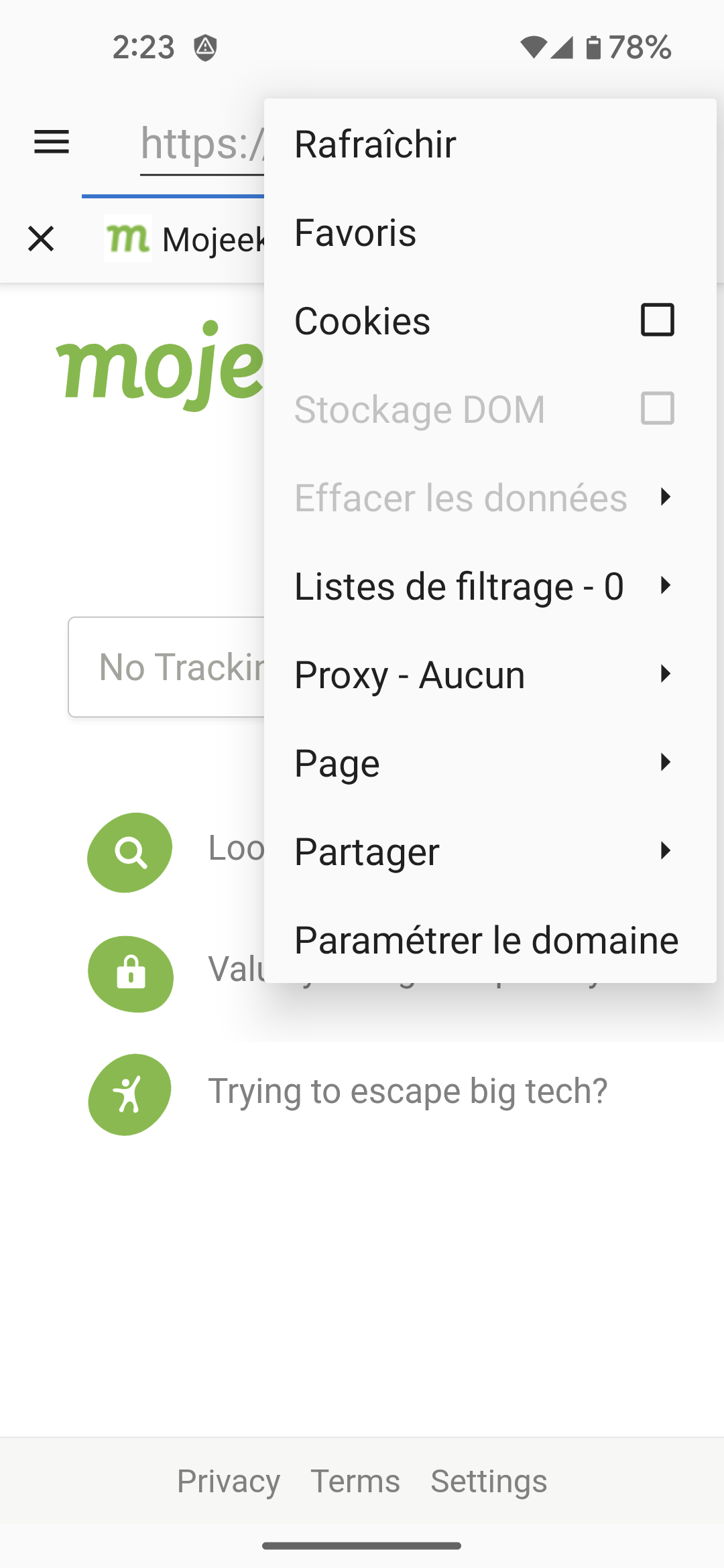Tap the battery status icon
Image resolution: width=724 pixels, height=1568 pixels.
[593, 48]
